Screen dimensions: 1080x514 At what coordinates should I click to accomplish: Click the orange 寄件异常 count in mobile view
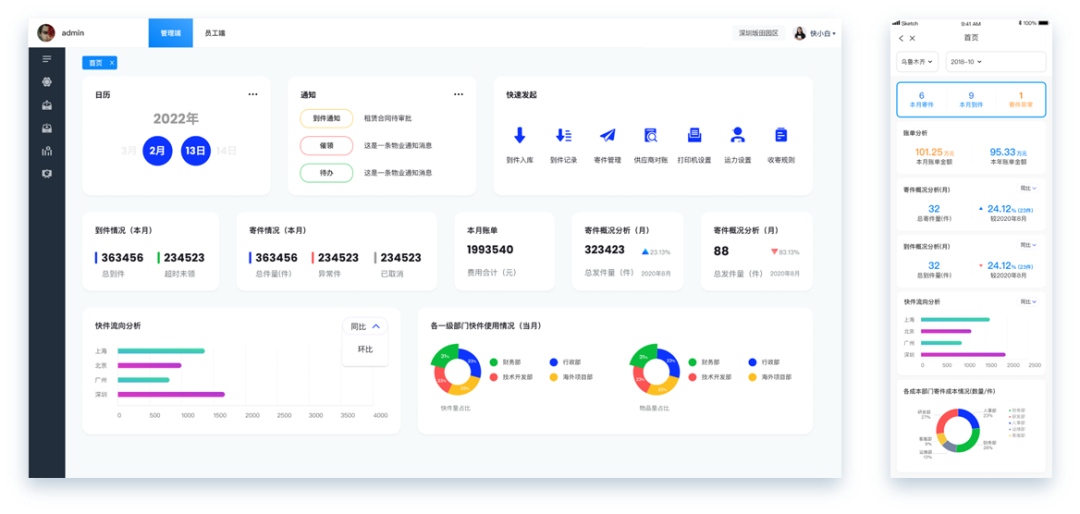(x=1021, y=100)
